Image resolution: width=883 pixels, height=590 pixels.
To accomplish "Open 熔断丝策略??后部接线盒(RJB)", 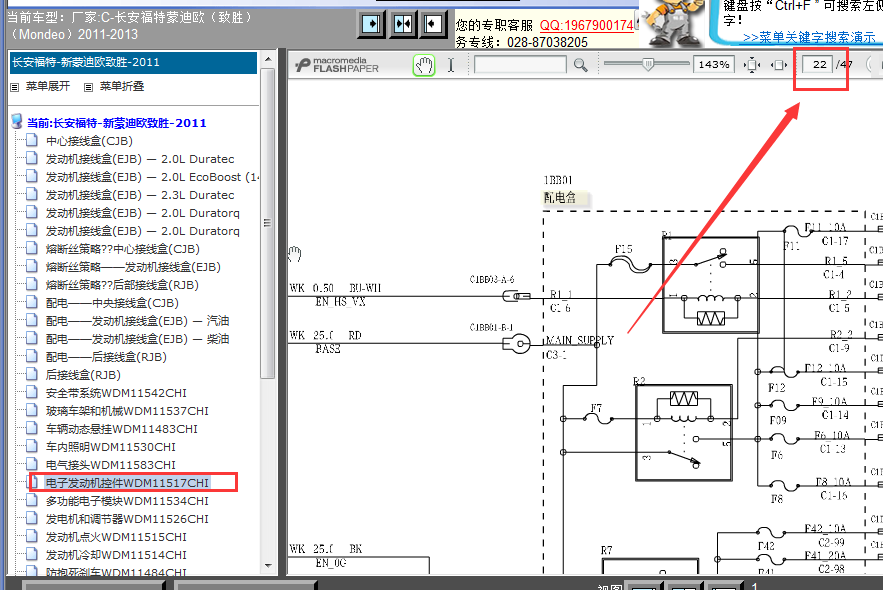I will [x=122, y=285].
